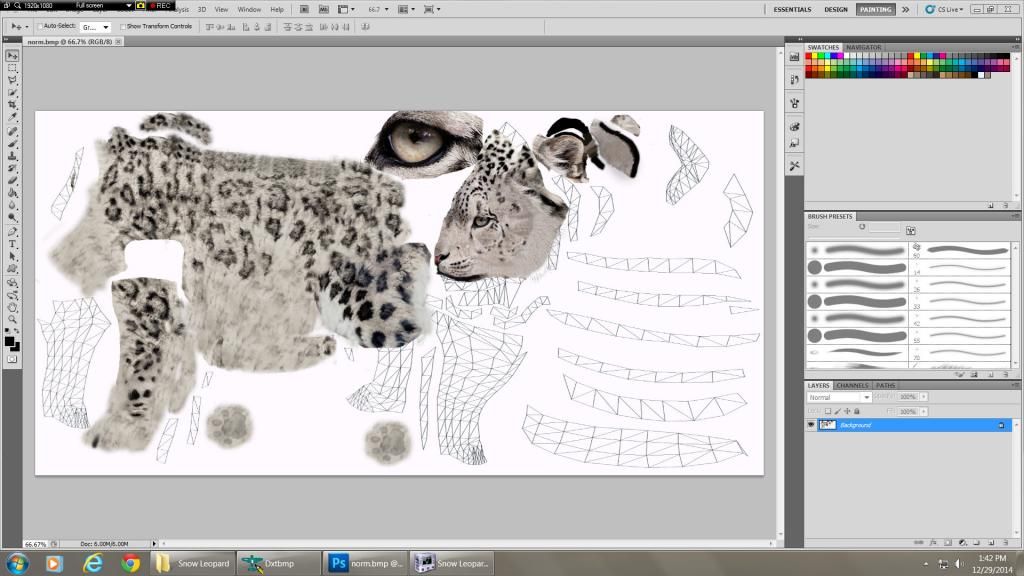Click the Essentials workspace button
This screenshot has width=1024, height=576.
pyautogui.click(x=794, y=9)
